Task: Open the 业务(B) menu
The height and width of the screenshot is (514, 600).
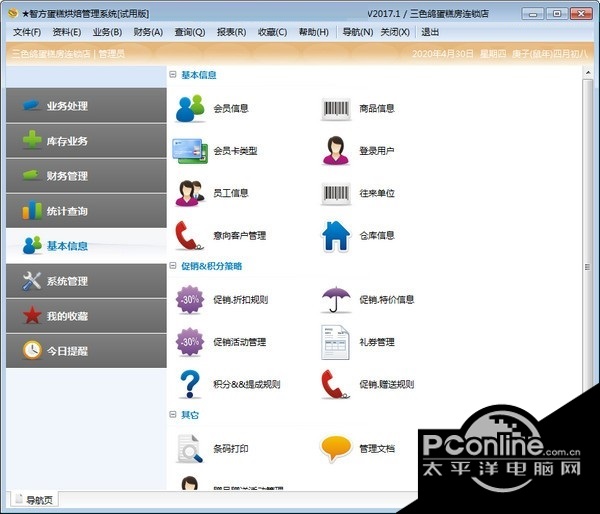Action: [x=108, y=32]
